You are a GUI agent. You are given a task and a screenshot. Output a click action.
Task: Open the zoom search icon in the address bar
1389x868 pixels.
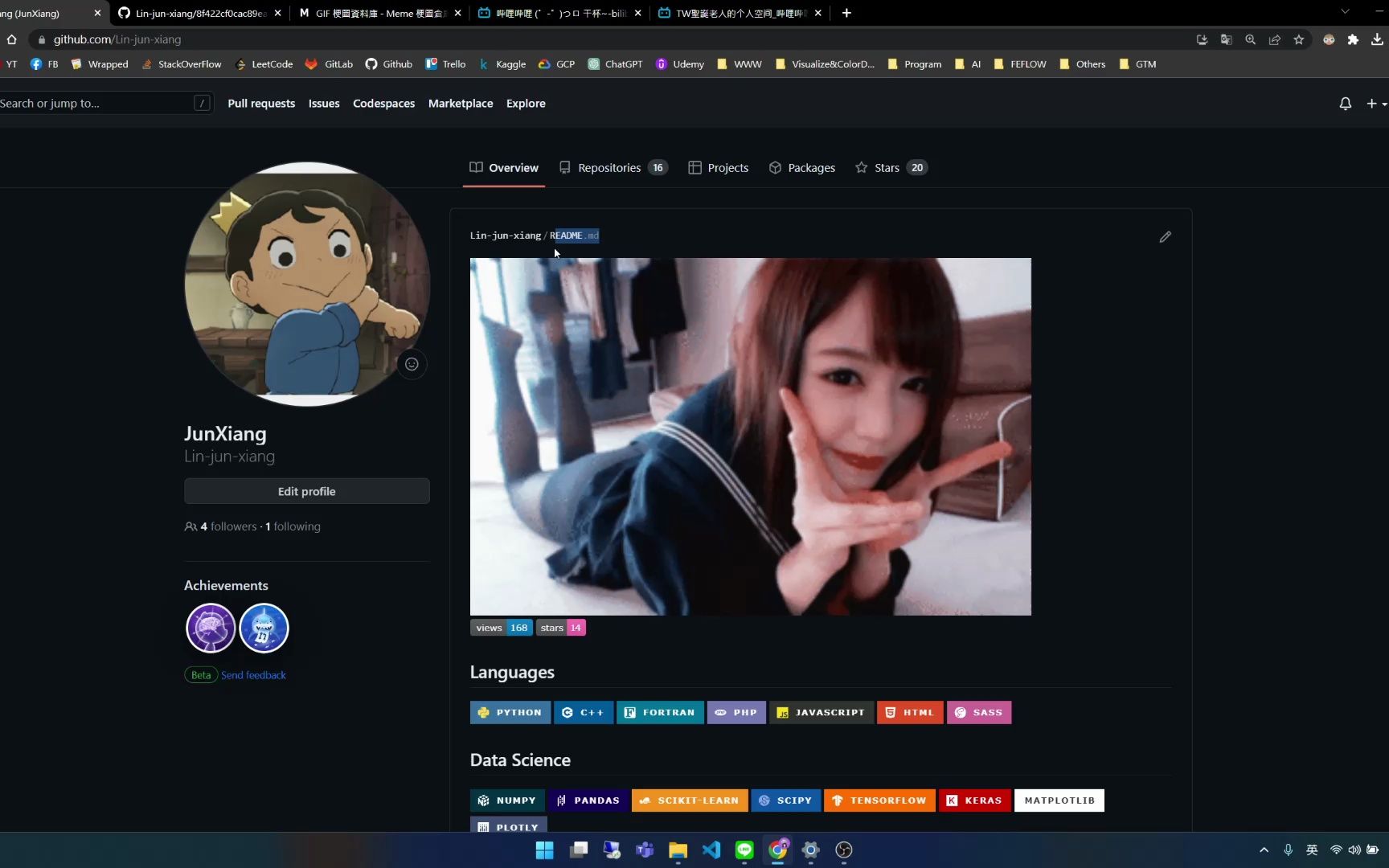pyautogui.click(x=1251, y=39)
